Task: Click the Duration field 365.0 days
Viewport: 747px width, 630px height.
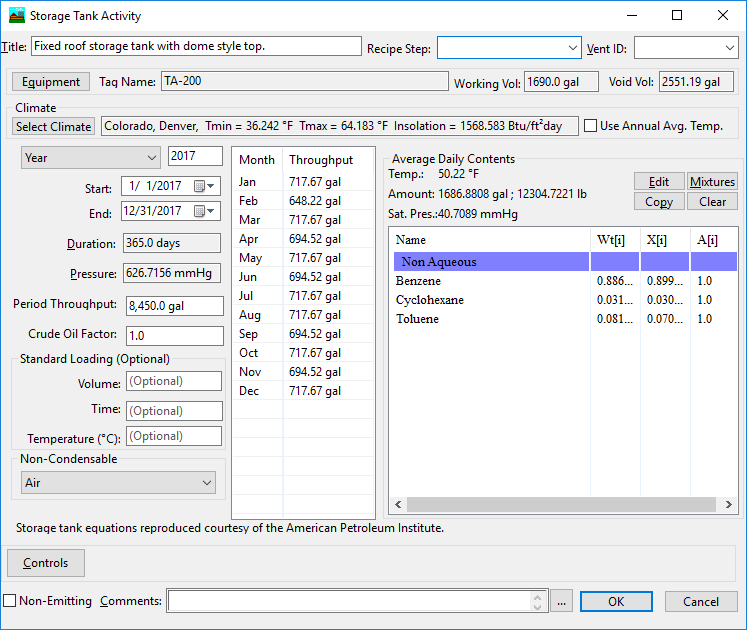Action: click(172, 243)
